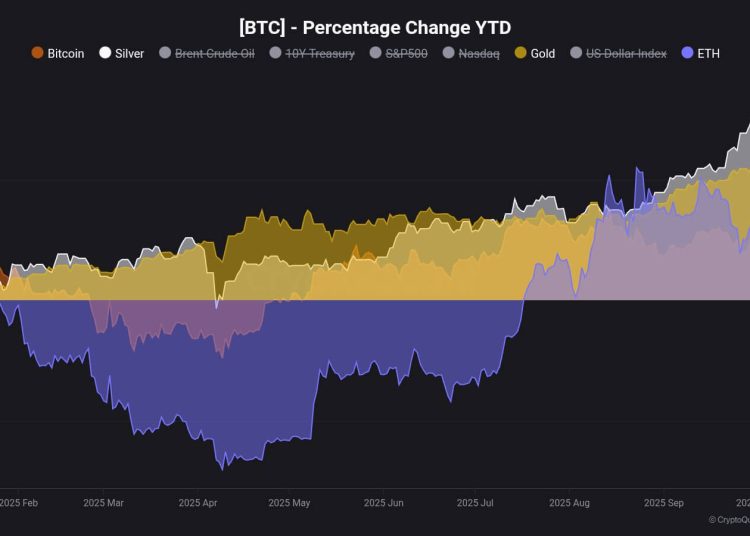
Task: Toggle the Silver series label
Action: 129,53
